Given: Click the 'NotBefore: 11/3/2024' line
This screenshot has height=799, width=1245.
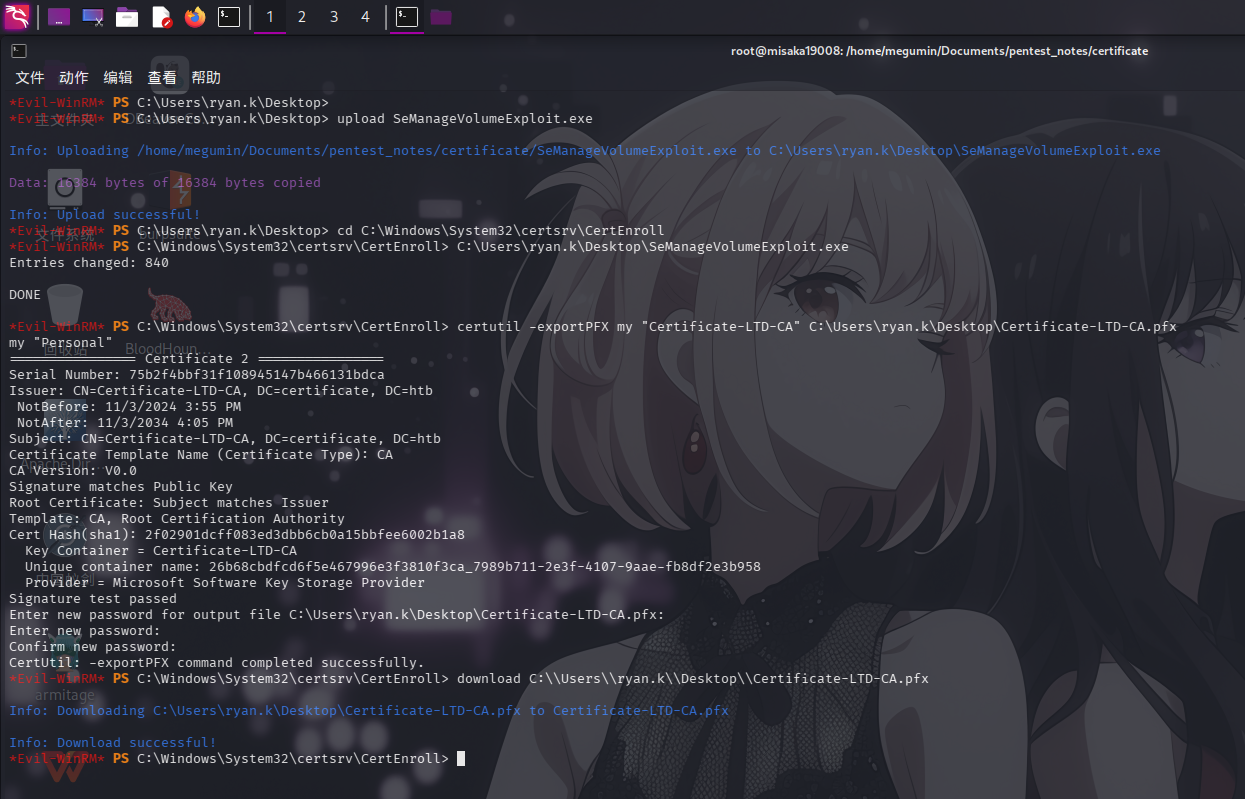Looking at the screenshot, I should [x=129, y=407].
